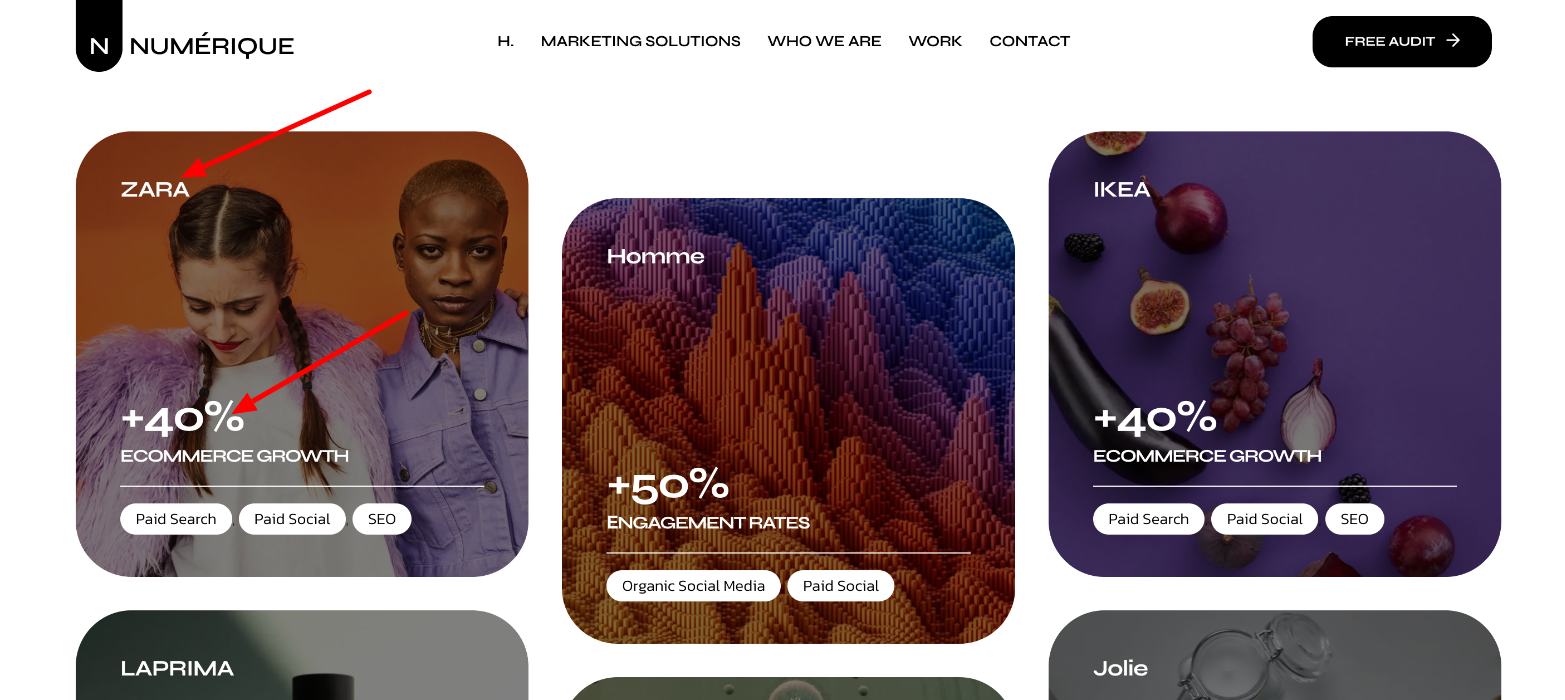Viewport: 1565px width, 700px height.
Task: Open the Jolie project card
Action: tap(1275, 655)
